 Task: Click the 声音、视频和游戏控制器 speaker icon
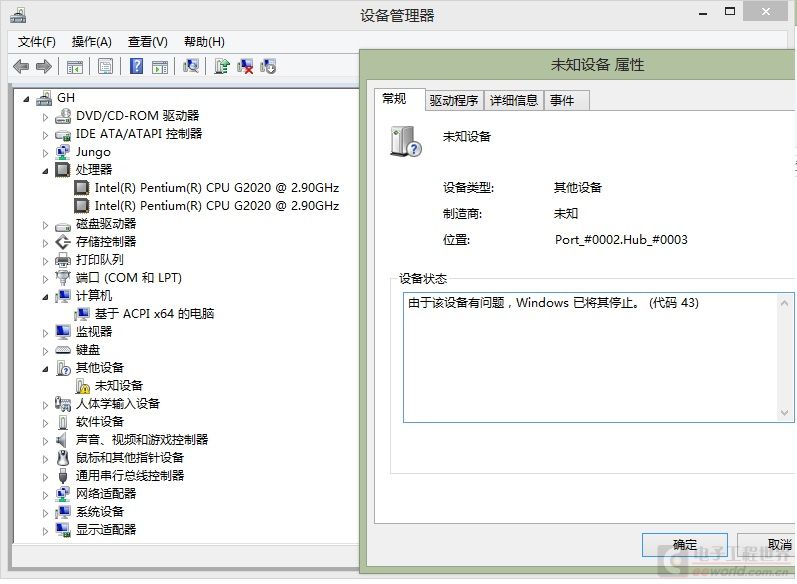[x=62, y=440]
